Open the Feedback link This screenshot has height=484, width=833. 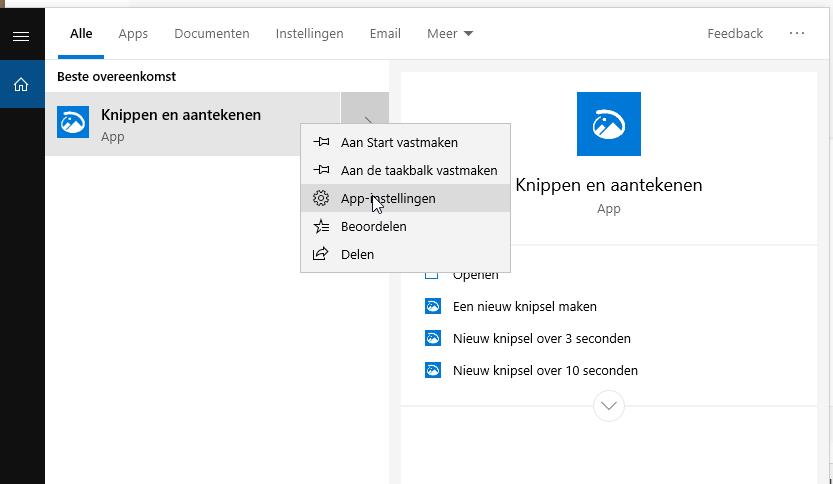735,33
